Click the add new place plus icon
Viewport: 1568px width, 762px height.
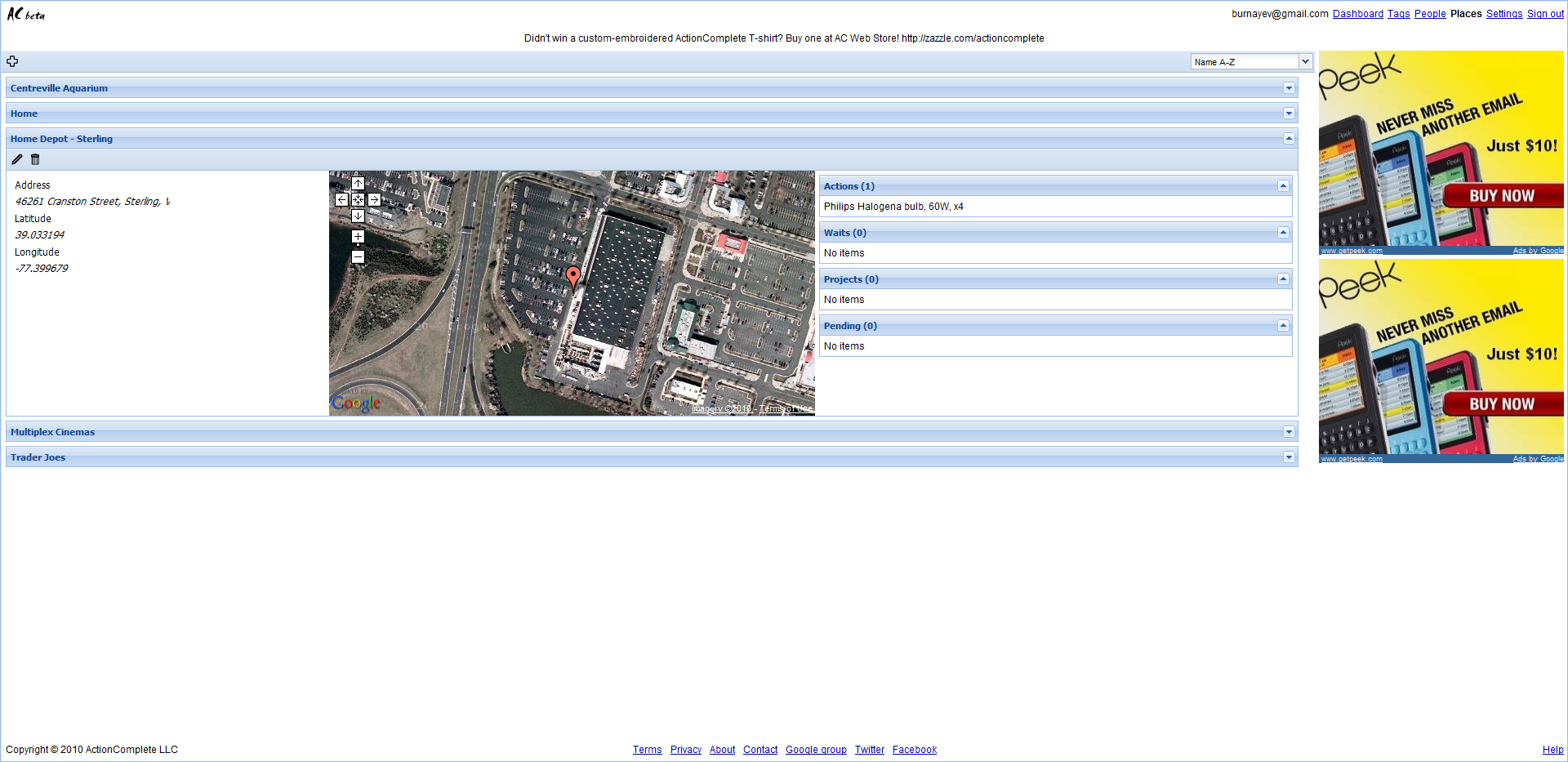[12, 61]
